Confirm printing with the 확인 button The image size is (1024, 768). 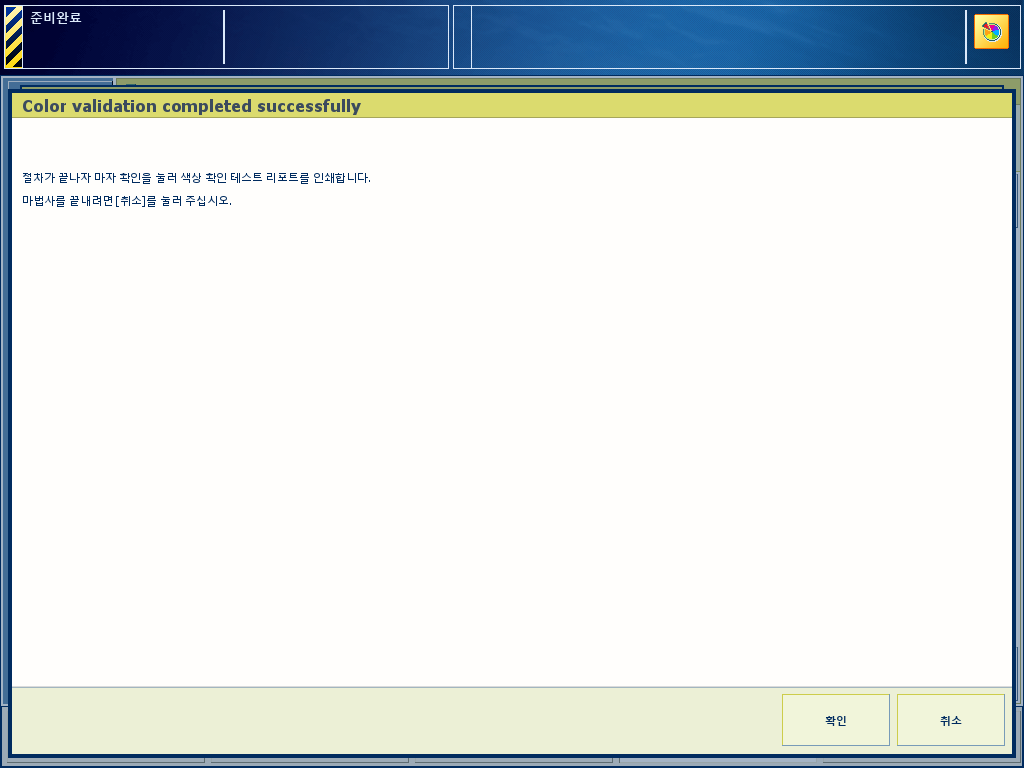click(x=836, y=720)
